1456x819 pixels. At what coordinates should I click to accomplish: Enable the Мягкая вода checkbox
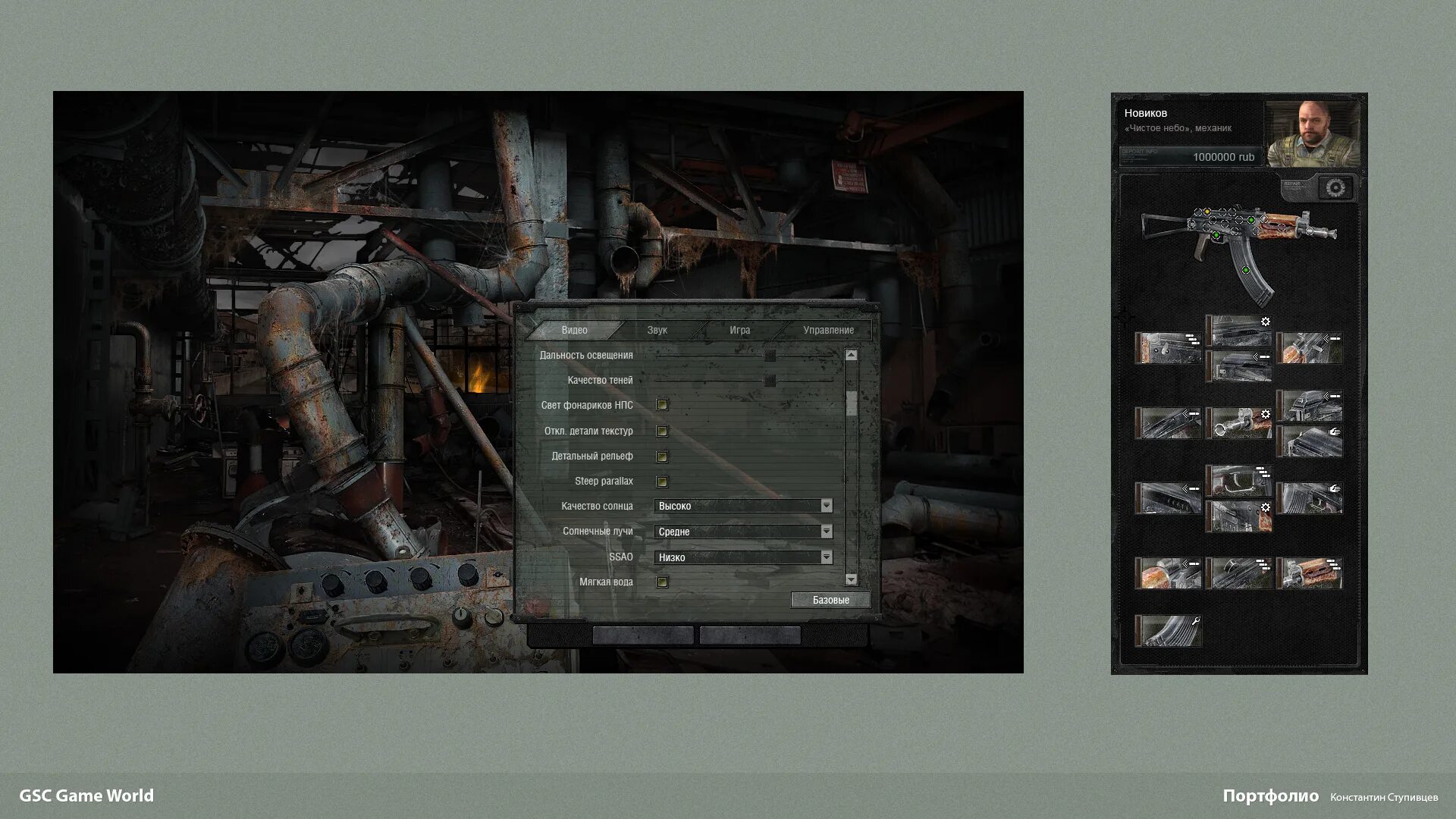pos(662,582)
